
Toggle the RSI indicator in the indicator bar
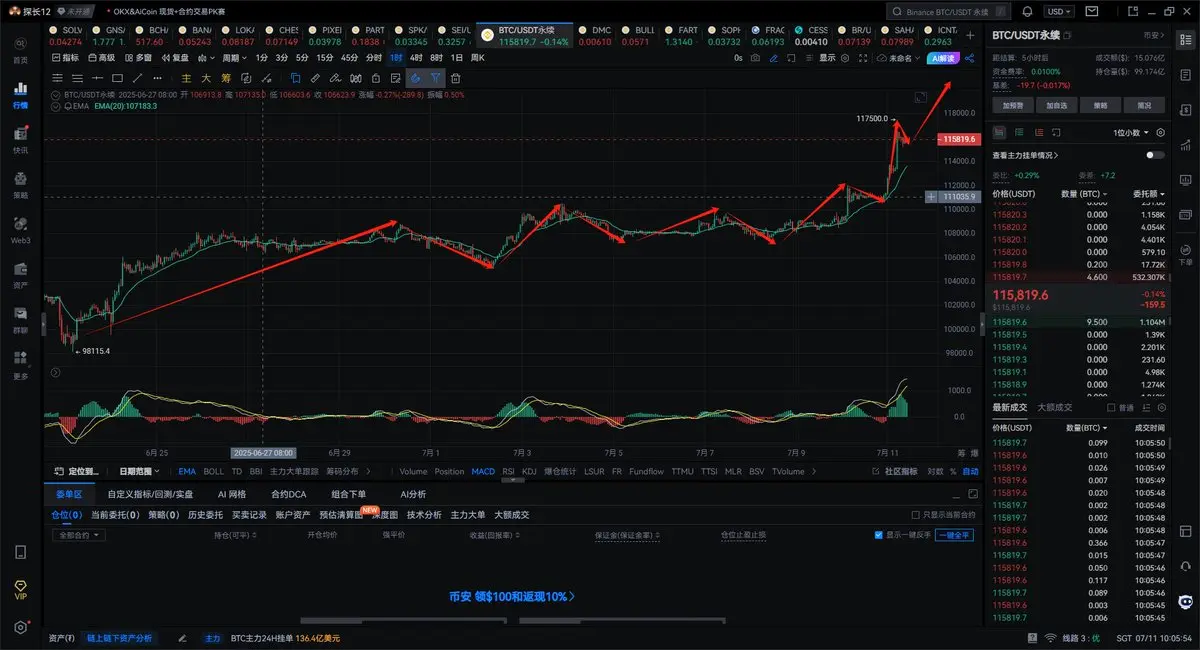(x=508, y=471)
